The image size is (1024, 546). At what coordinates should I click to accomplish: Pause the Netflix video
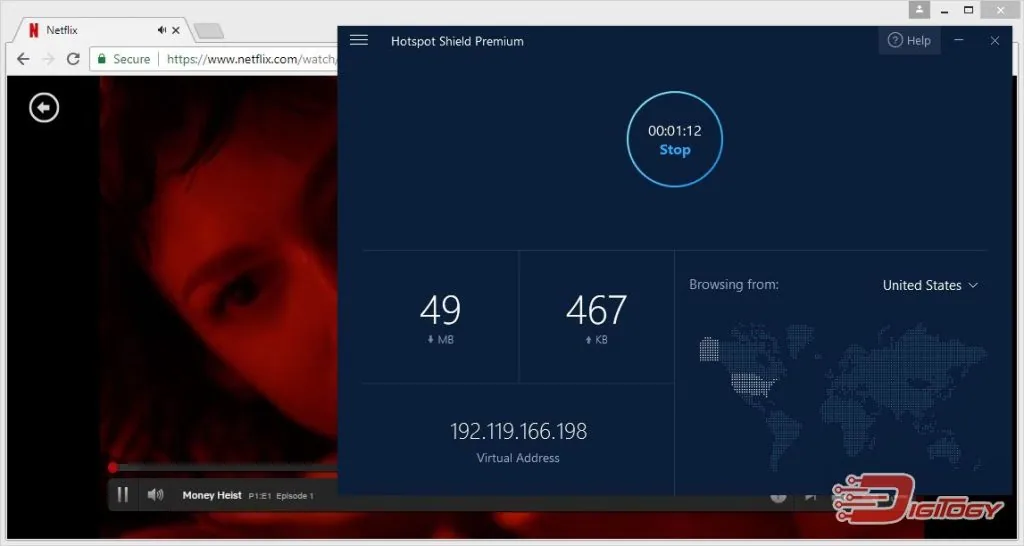click(123, 495)
